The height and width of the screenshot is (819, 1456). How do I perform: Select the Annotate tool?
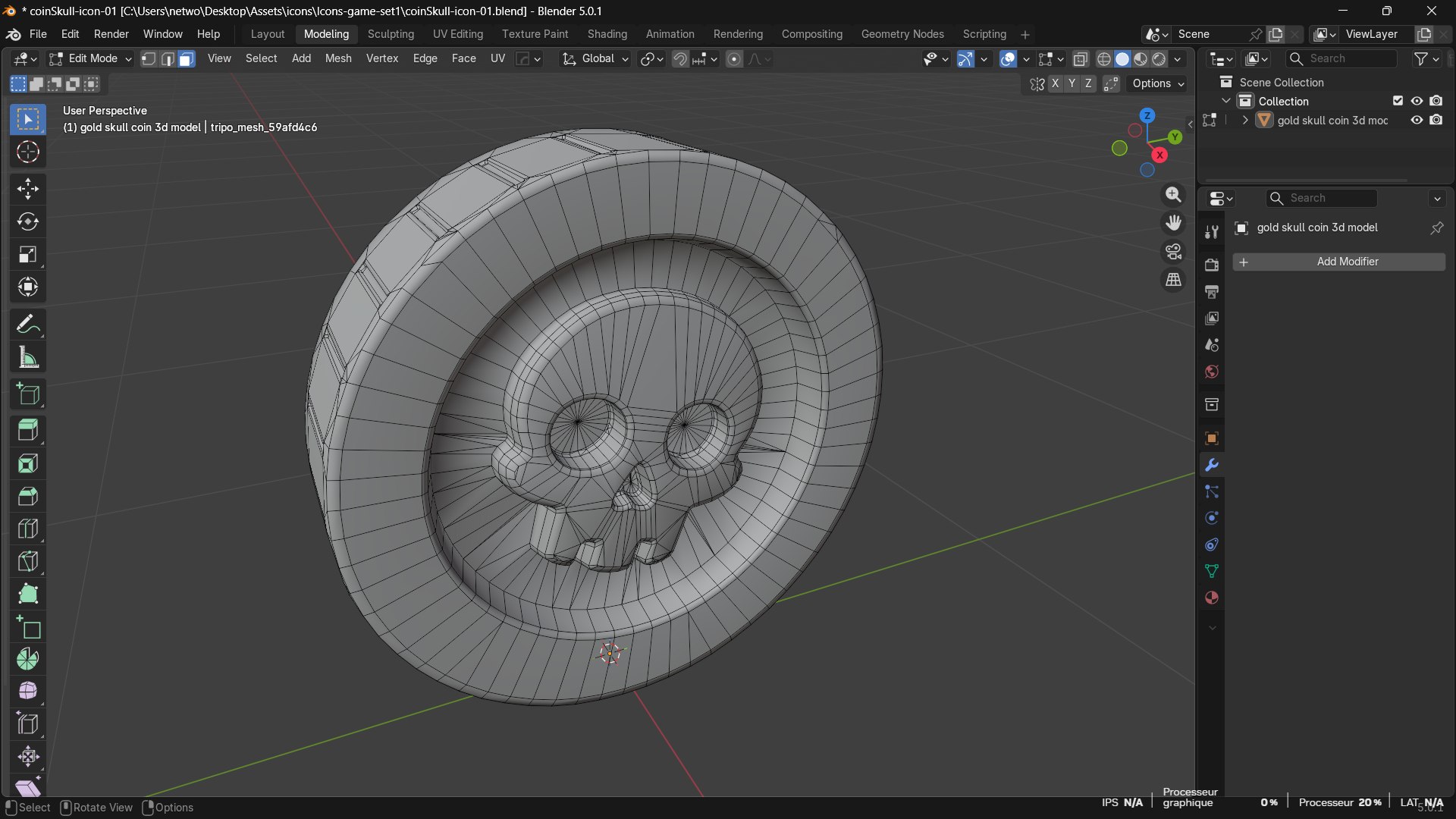click(x=28, y=325)
